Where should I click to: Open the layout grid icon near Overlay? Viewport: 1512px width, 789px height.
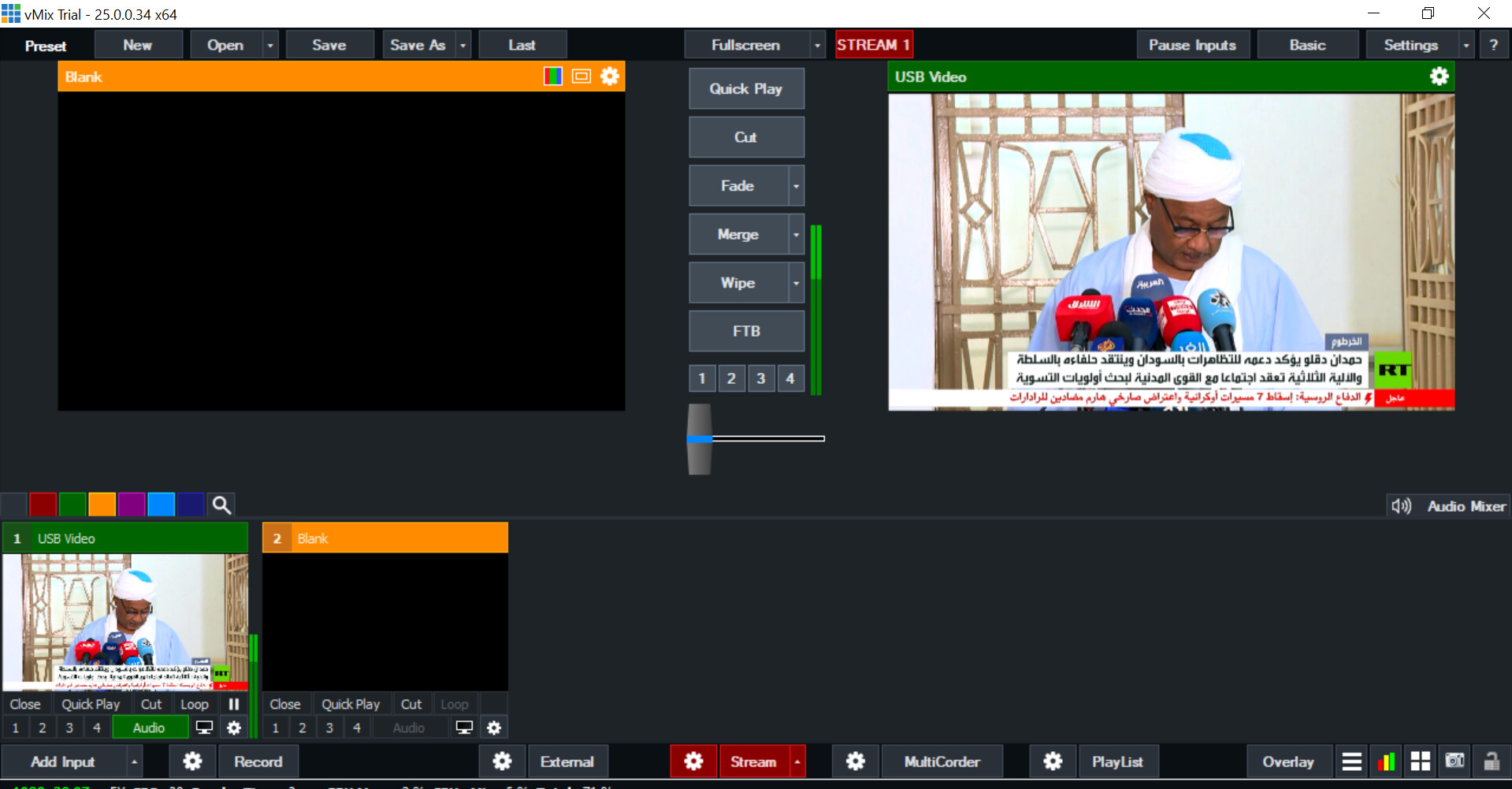(x=1420, y=761)
